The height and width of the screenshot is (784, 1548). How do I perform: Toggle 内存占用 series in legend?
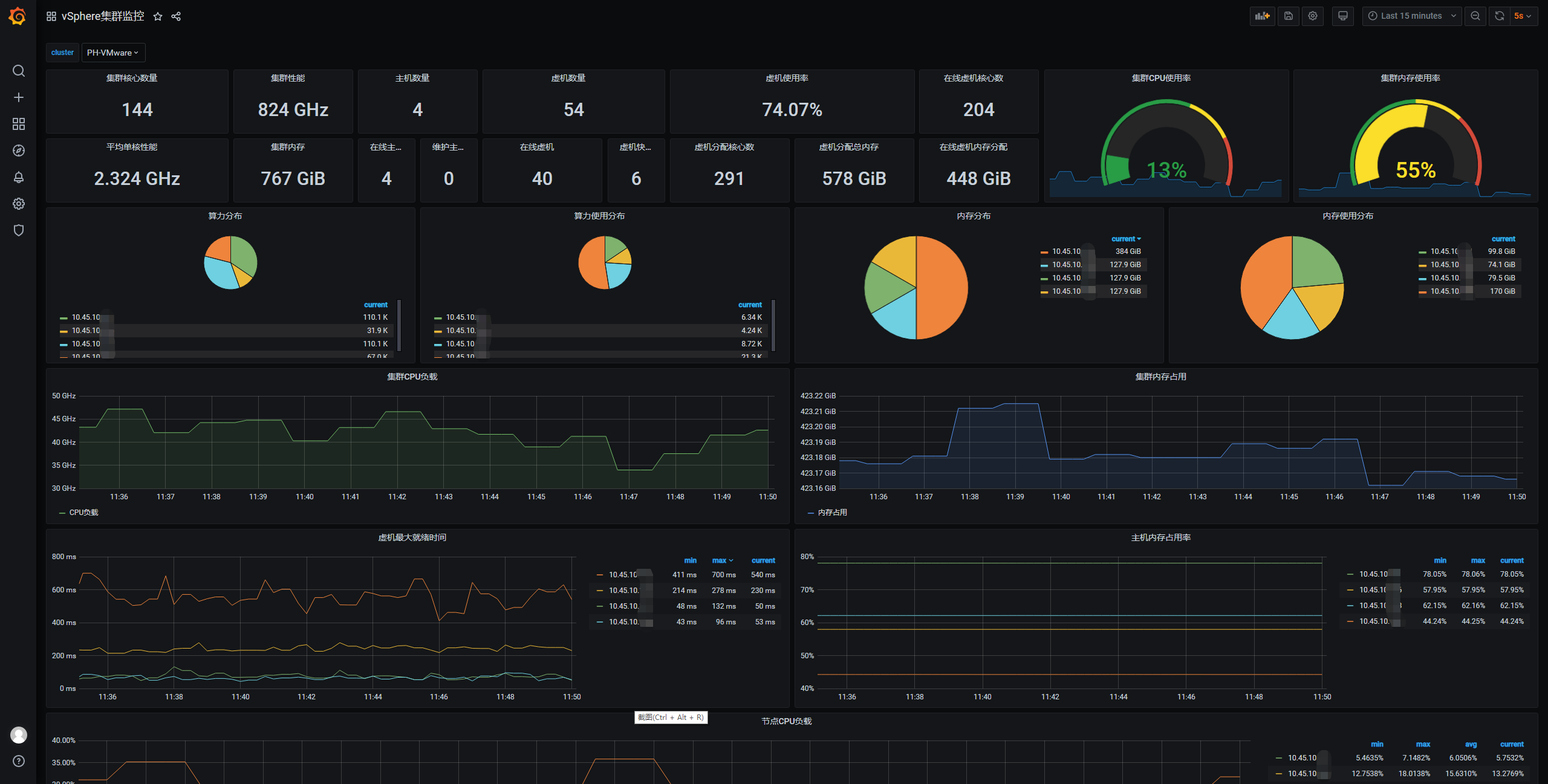click(x=832, y=513)
